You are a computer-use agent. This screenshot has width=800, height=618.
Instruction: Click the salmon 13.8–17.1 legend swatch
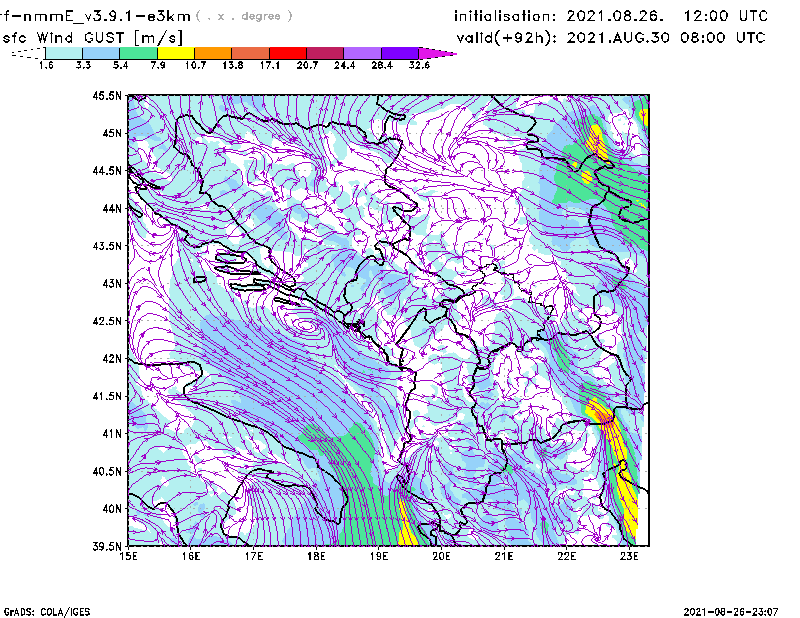click(251, 53)
